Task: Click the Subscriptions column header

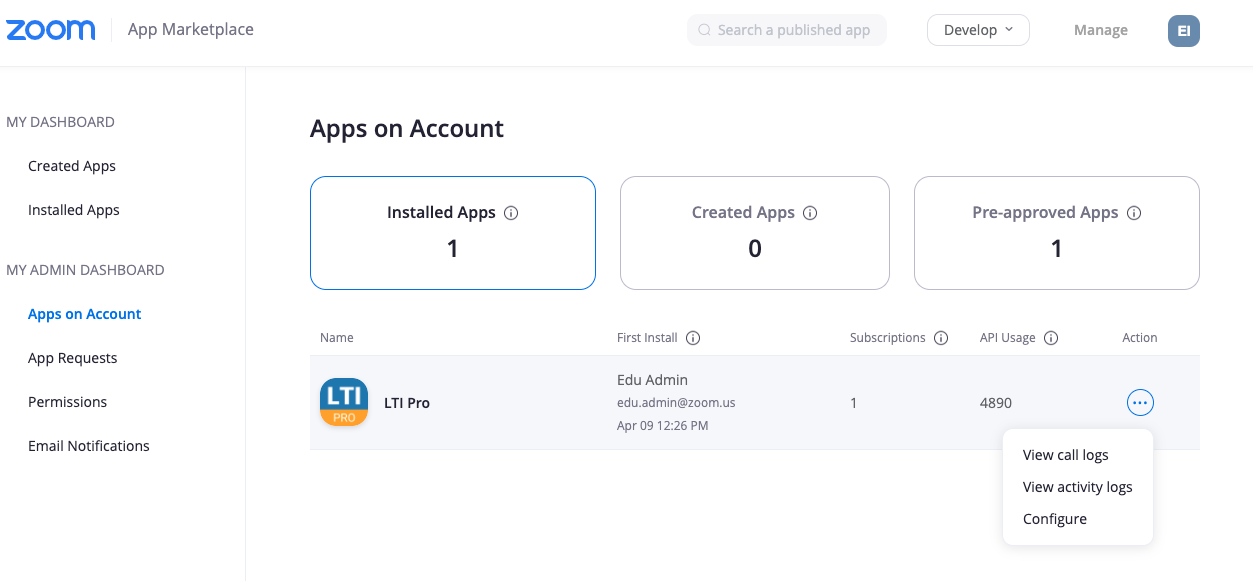Action: 888,338
